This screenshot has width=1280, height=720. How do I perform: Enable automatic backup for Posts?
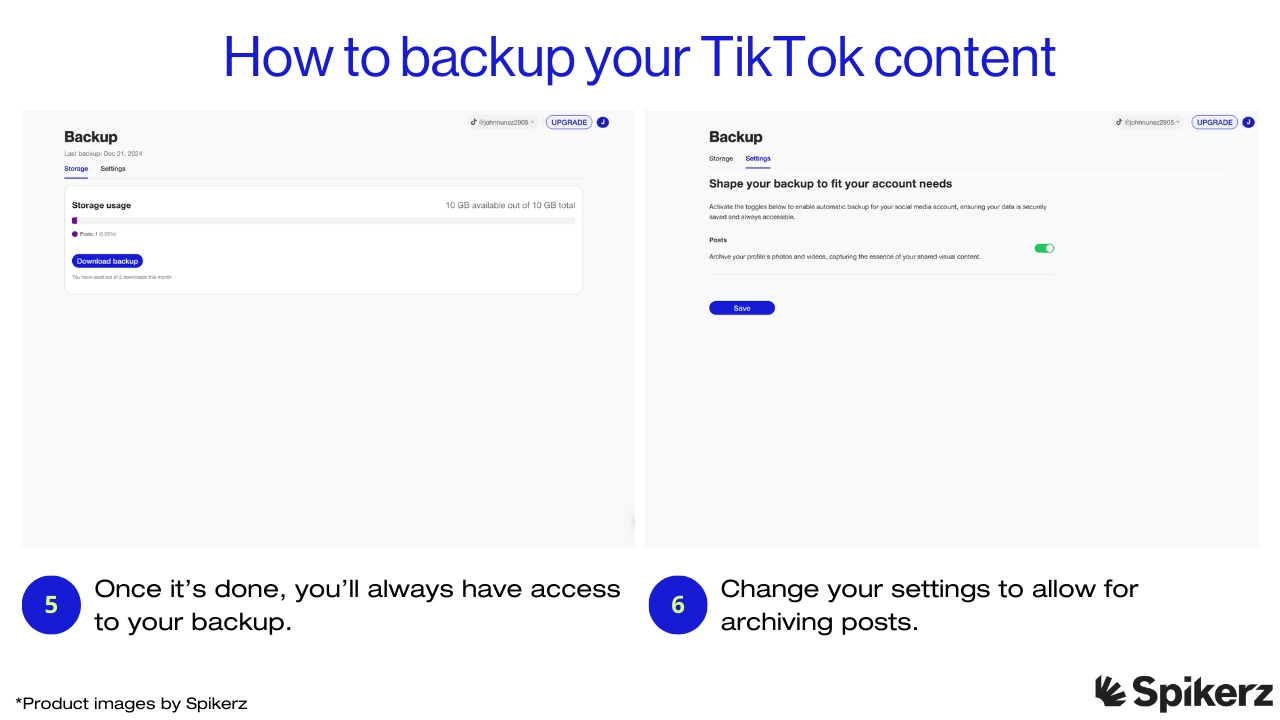(1044, 248)
